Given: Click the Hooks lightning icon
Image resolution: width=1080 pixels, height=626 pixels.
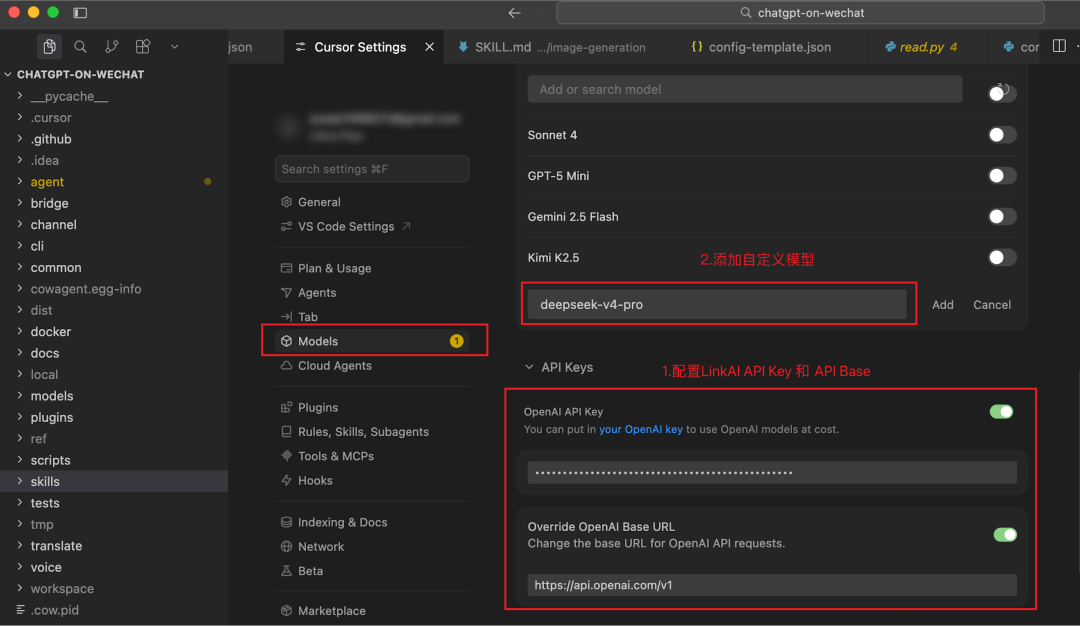Looking at the screenshot, I should click(x=287, y=480).
